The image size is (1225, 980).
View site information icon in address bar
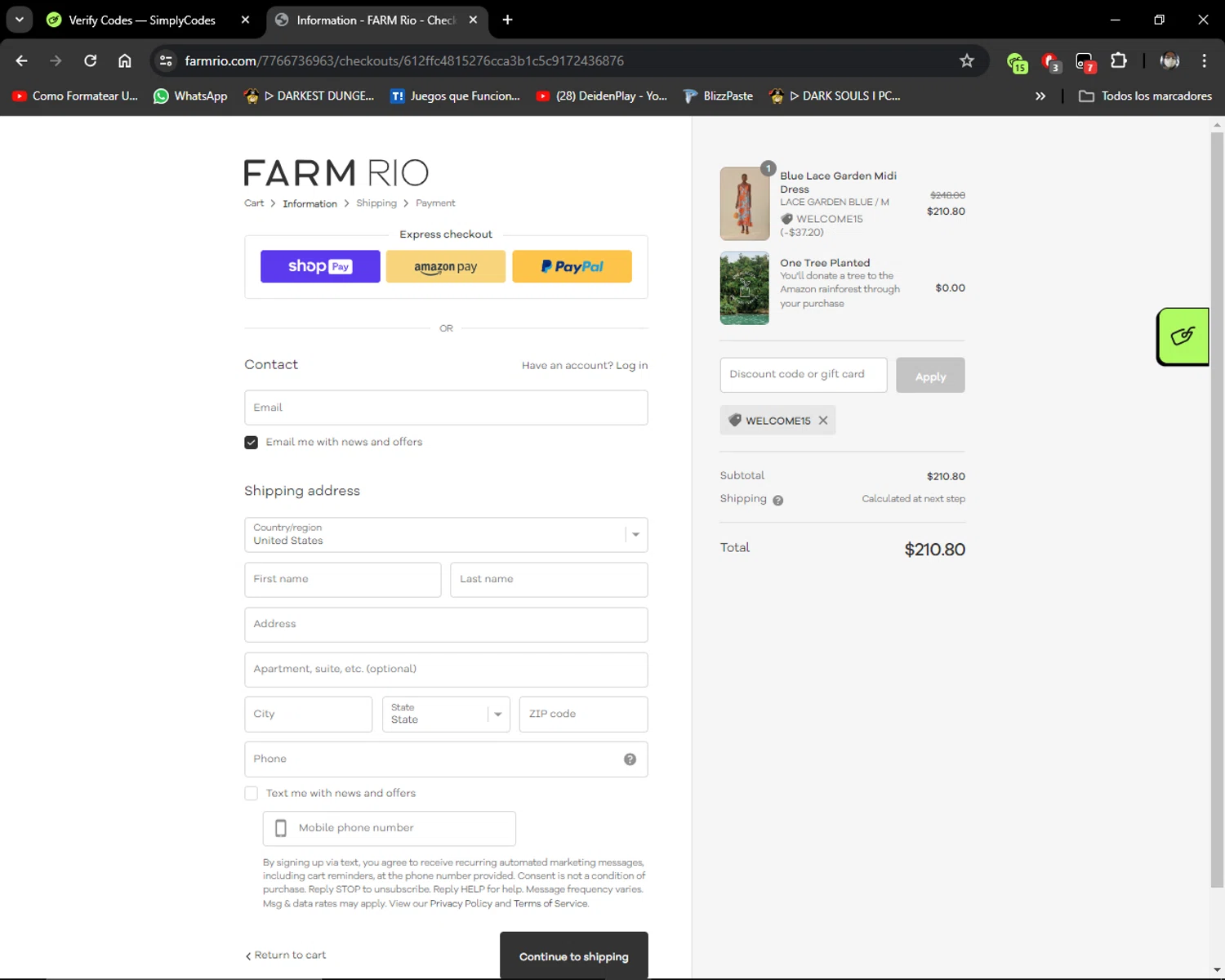[166, 60]
